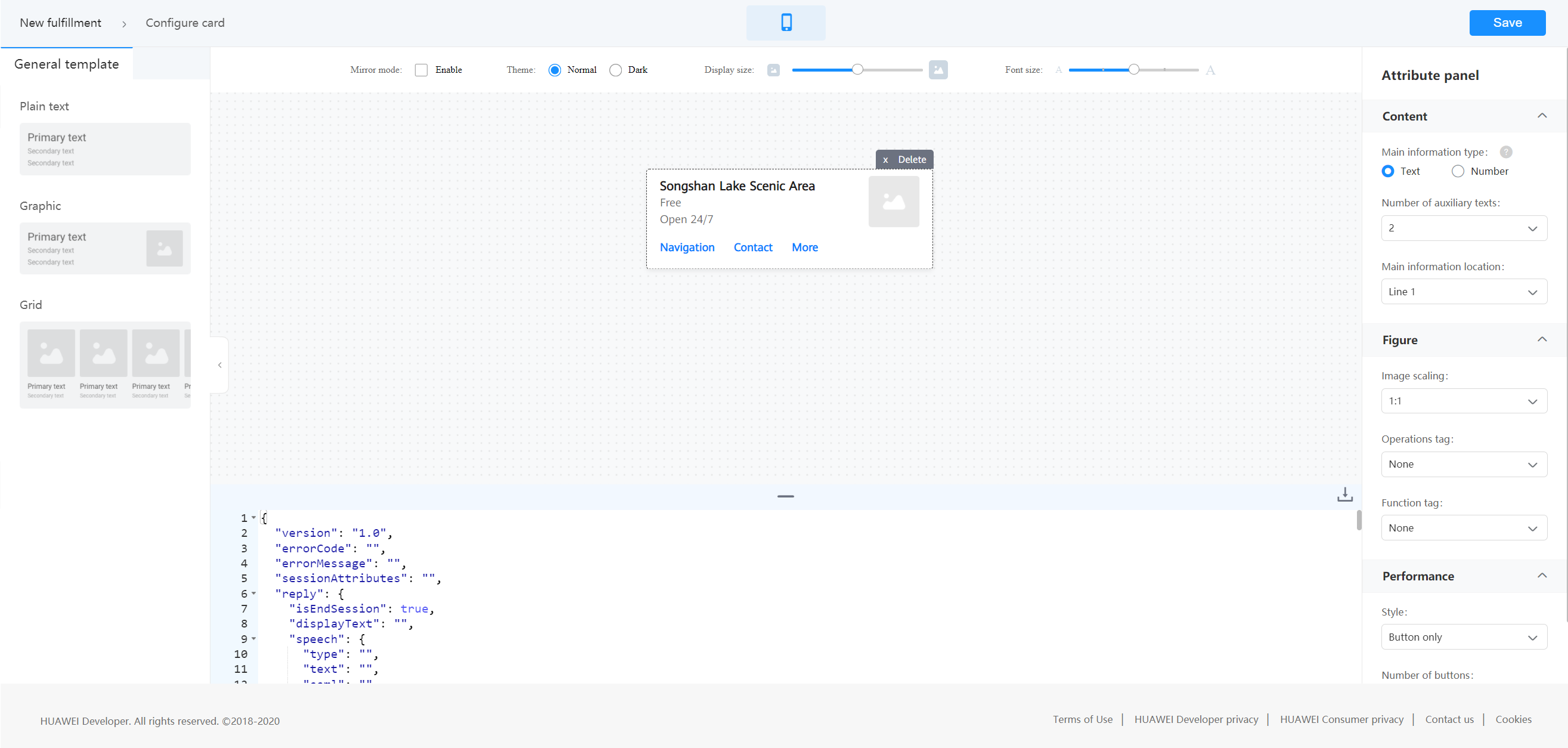
Task: Enable the Mirror mode checkbox
Action: (422, 70)
